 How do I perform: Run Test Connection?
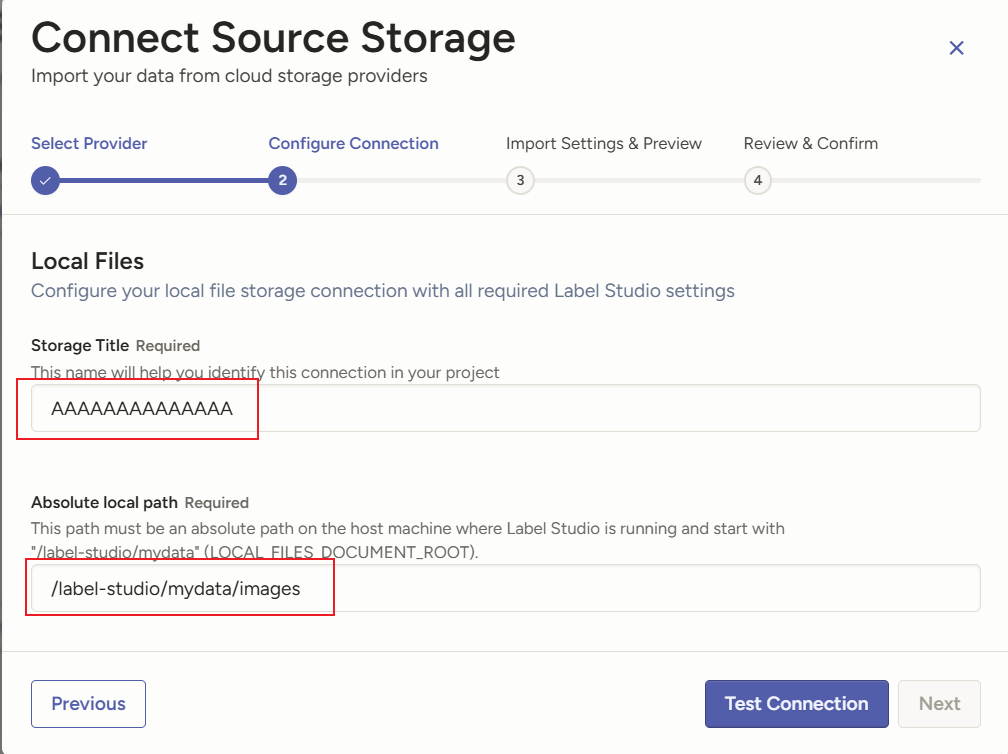796,704
